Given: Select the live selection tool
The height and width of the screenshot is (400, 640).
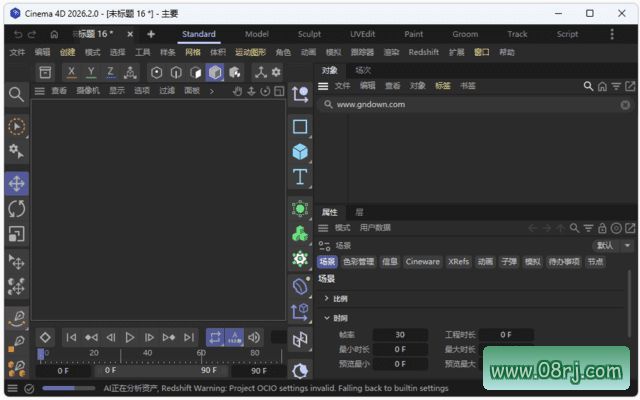Looking at the screenshot, I should [16, 127].
